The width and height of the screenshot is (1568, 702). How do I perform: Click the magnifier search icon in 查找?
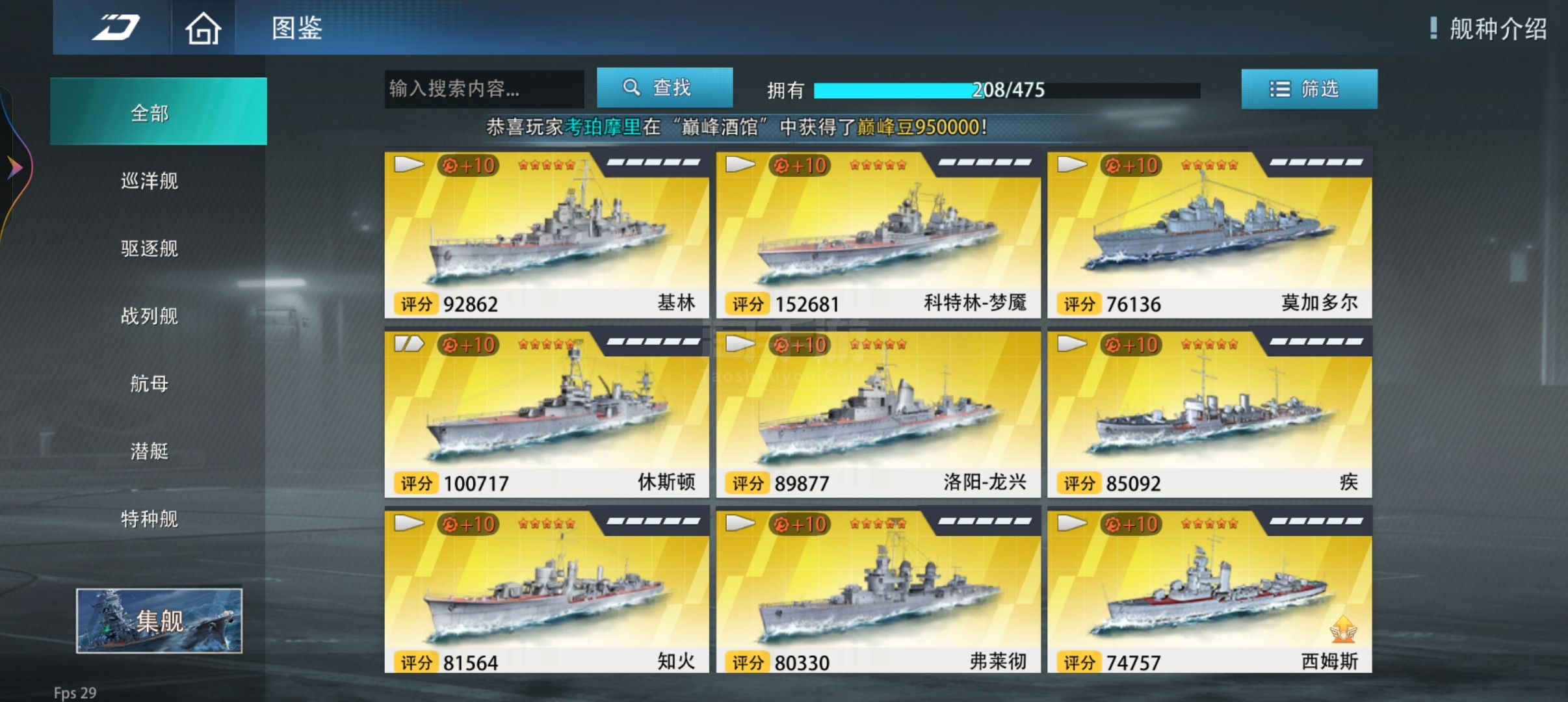point(631,87)
